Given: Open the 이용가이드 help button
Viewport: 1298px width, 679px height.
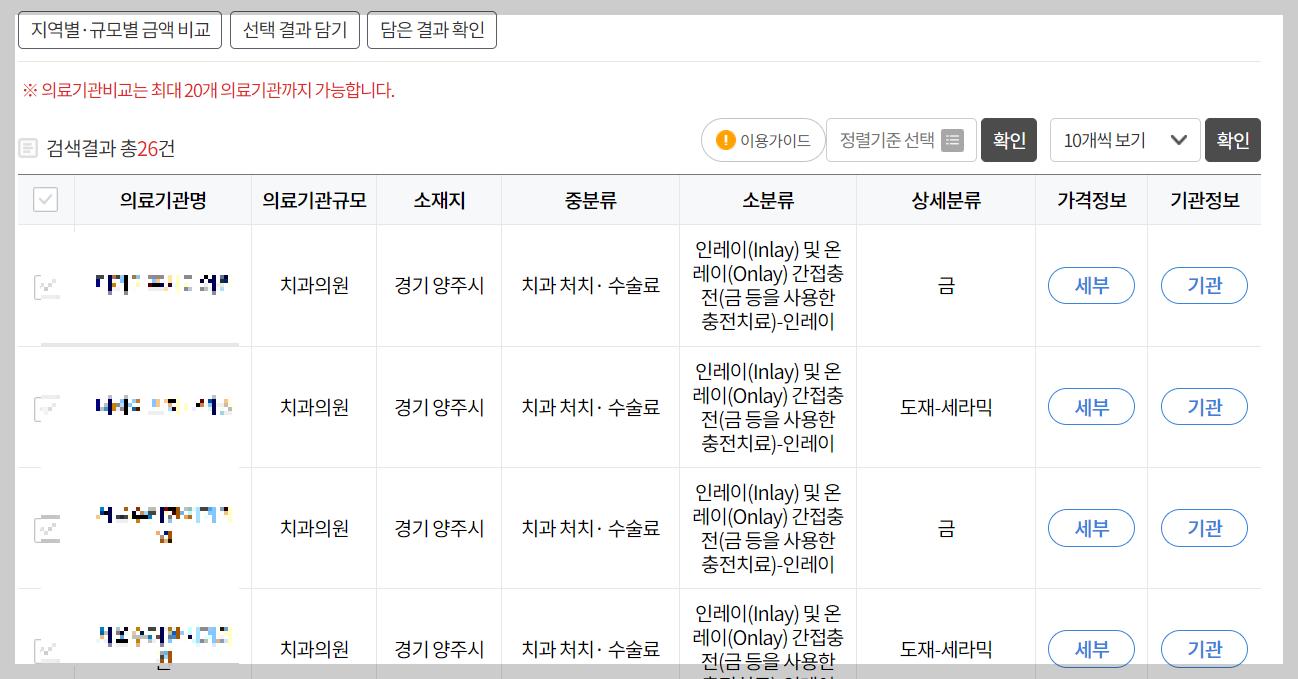Looking at the screenshot, I should tap(763, 140).
